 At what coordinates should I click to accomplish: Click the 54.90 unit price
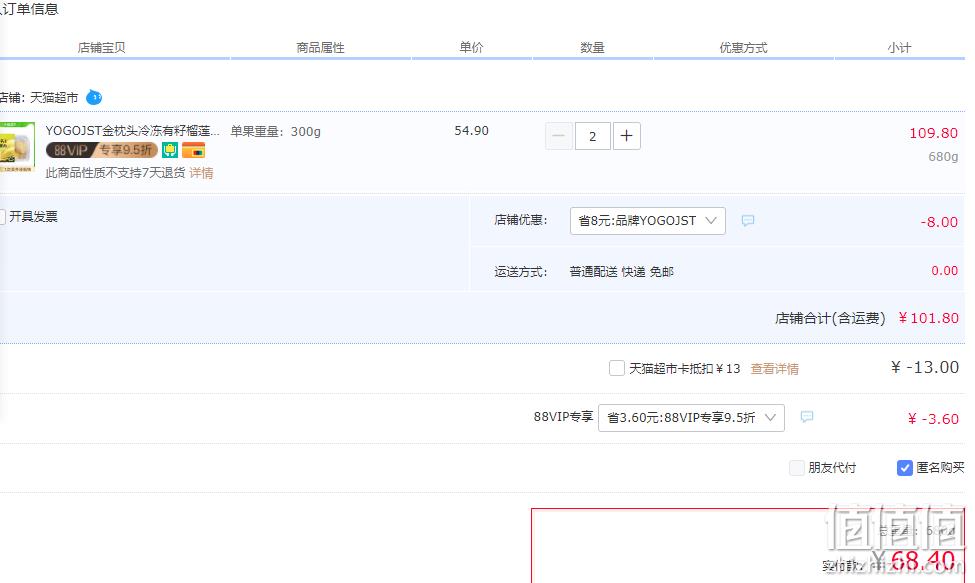point(471,131)
